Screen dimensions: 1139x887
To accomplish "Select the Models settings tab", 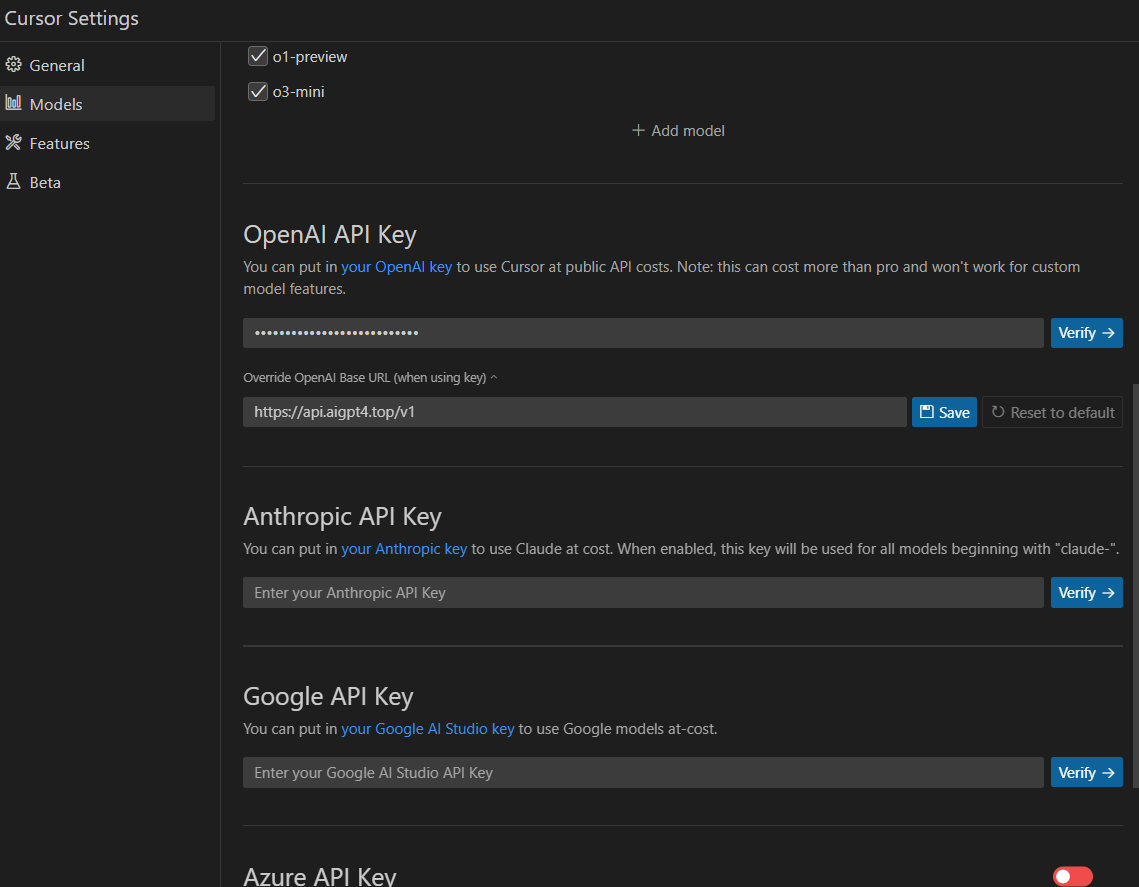I will pyautogui.click(x=108, y=104).
